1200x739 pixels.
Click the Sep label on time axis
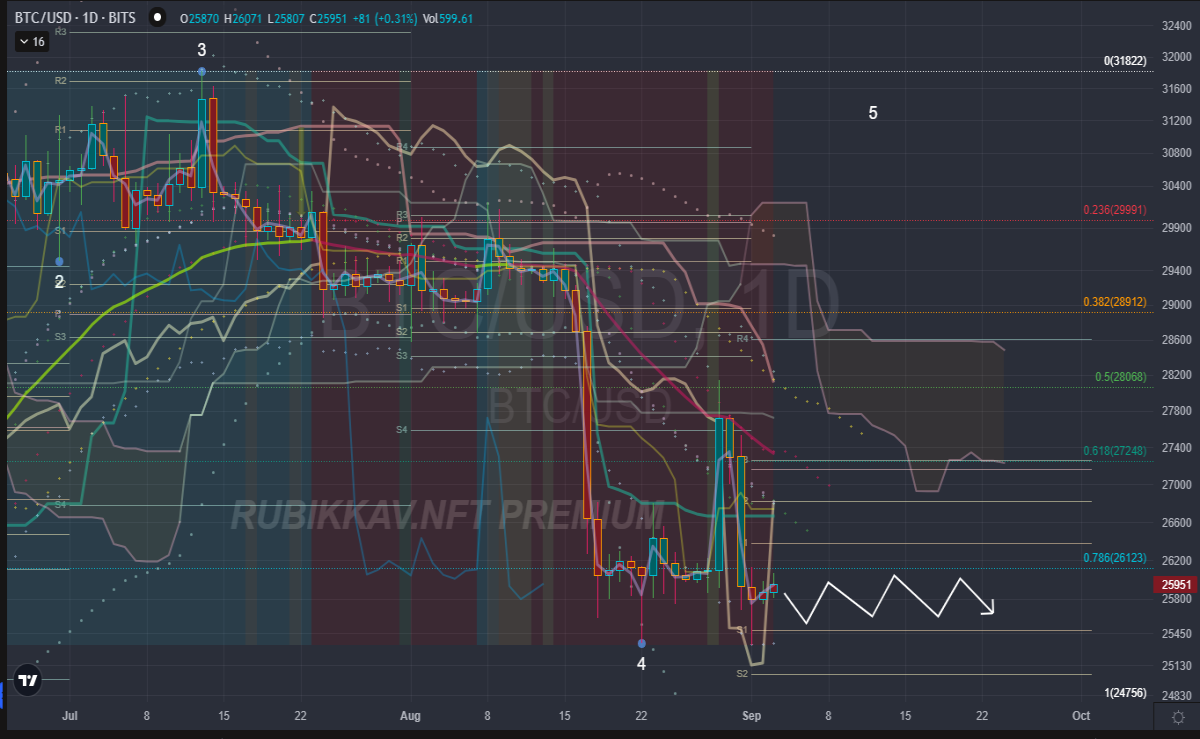751,716
